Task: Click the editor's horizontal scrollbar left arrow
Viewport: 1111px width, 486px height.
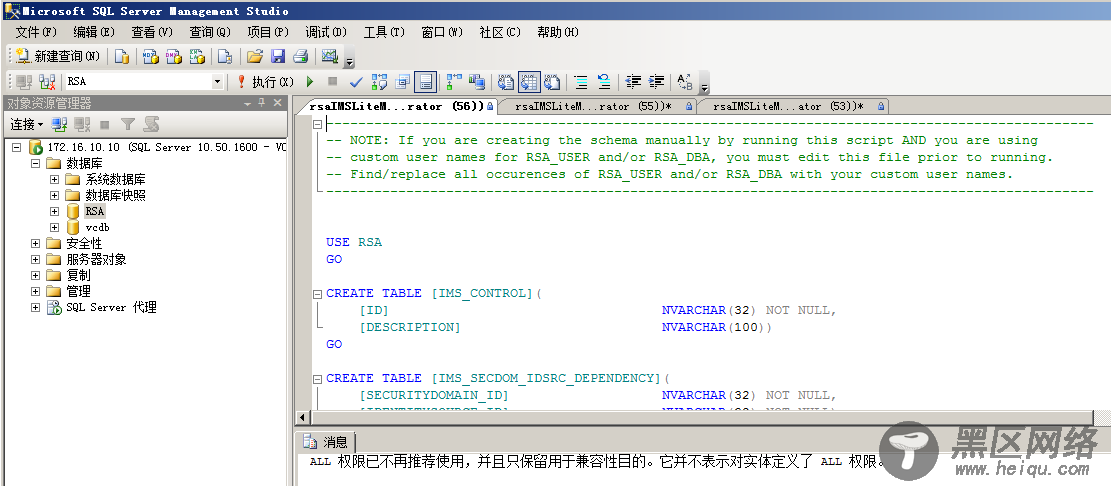Action: (303, 418)
